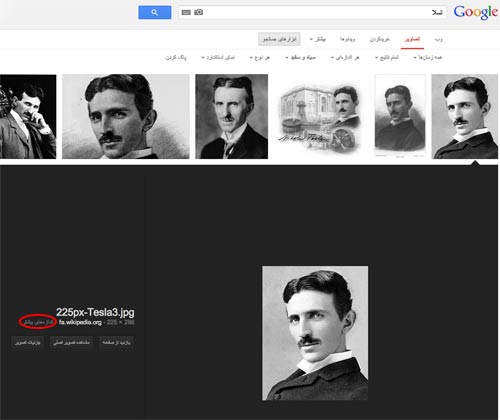Select the seated Tesla with hand on chin thumbnail

(28, 116)
